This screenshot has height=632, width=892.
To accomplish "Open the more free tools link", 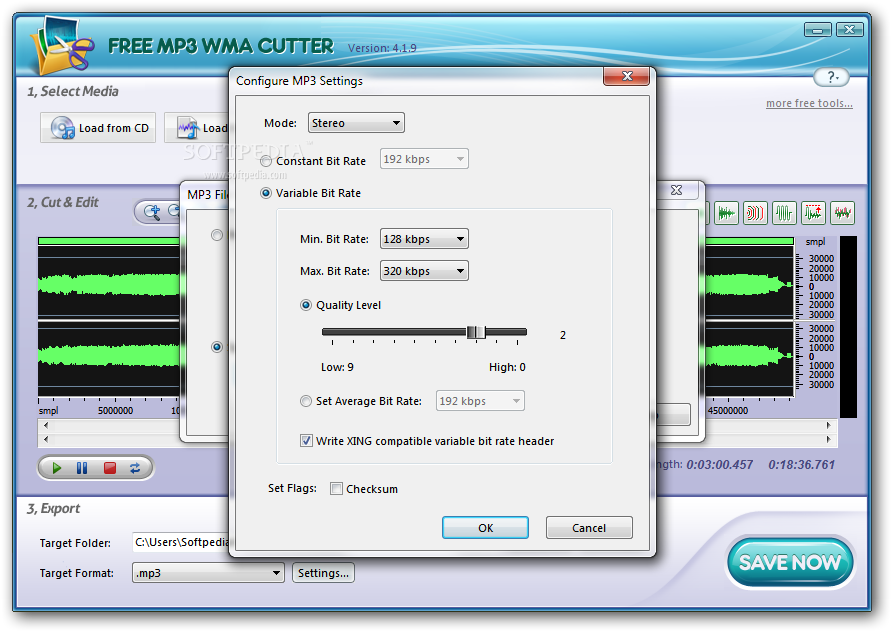I will coord(809,103).
